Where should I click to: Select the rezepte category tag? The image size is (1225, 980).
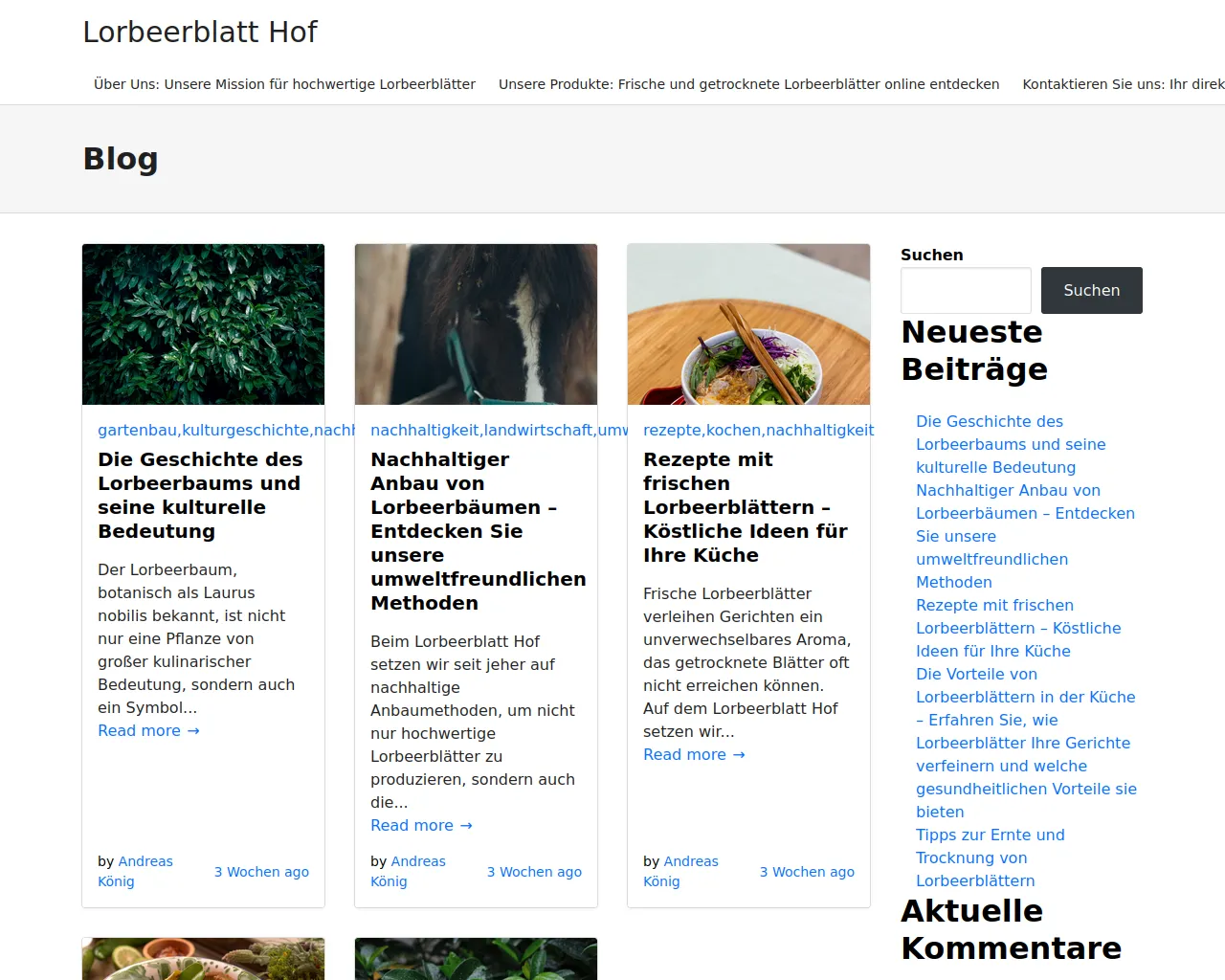672,431
